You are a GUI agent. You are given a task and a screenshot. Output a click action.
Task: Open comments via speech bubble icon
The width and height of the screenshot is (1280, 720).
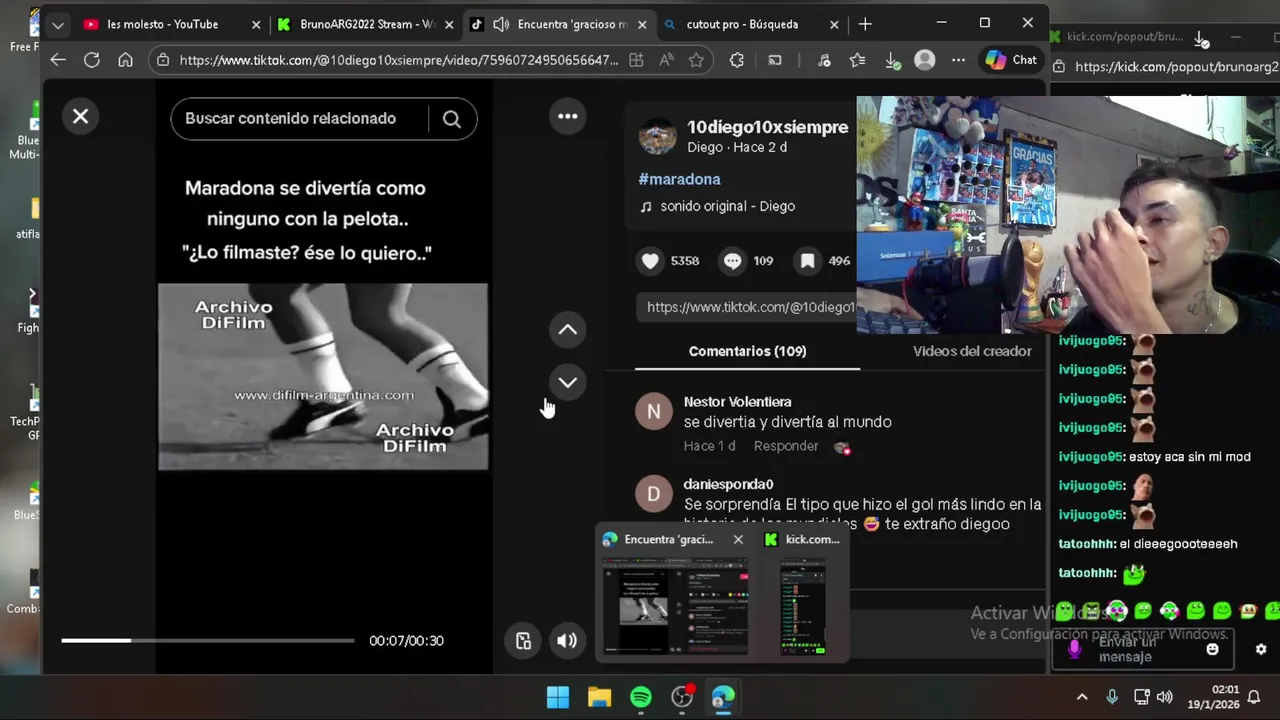(732, 261)
